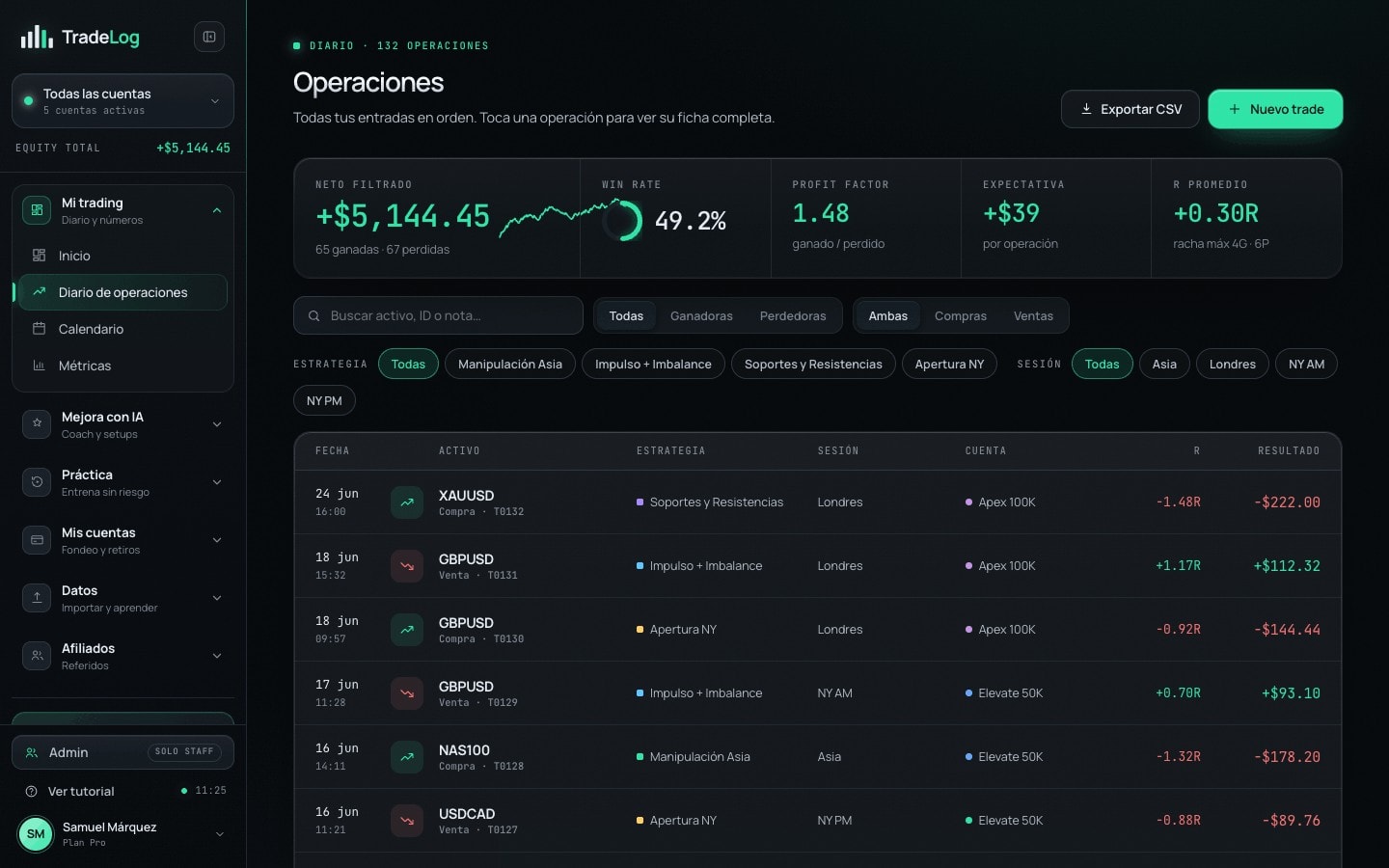Screen dimensions: 1389x868
Task: Filter by Ganadoras operations
Action: [701, 316]
